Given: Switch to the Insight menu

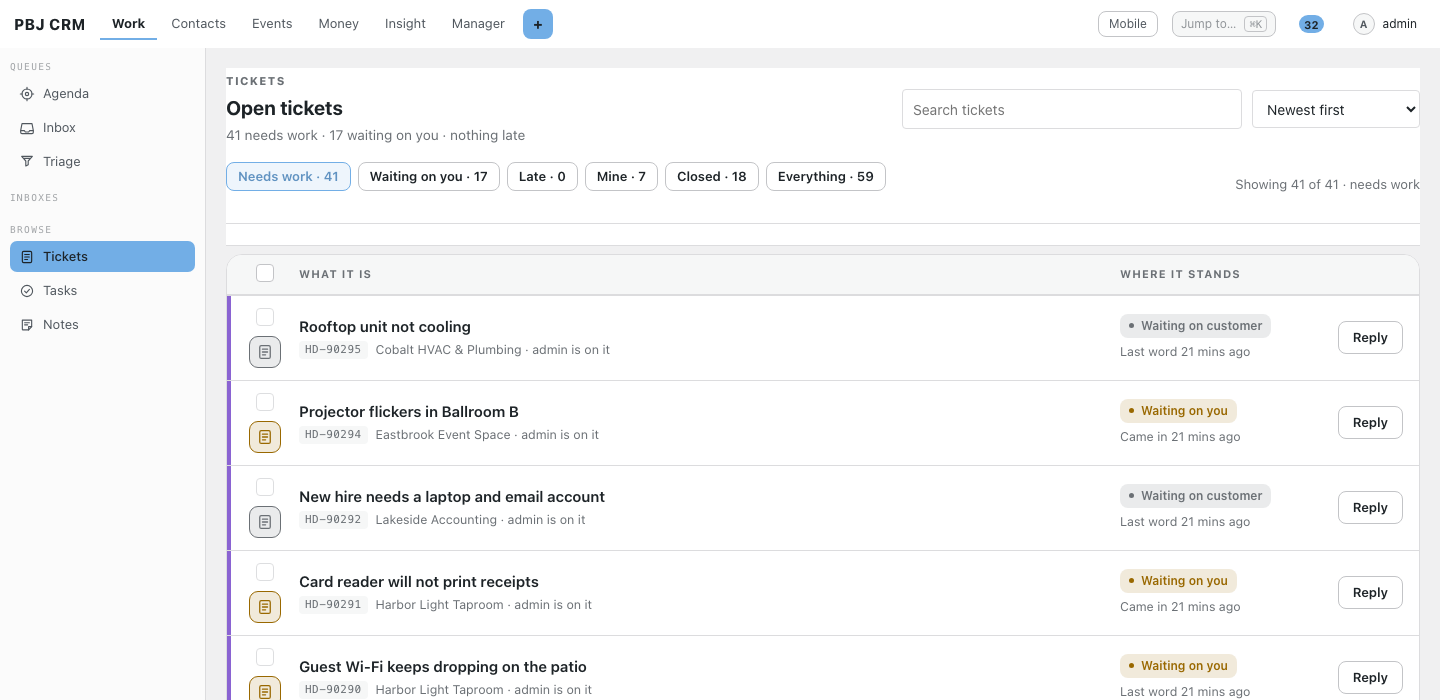Looking at the screenshot, I should pos(405,24).
